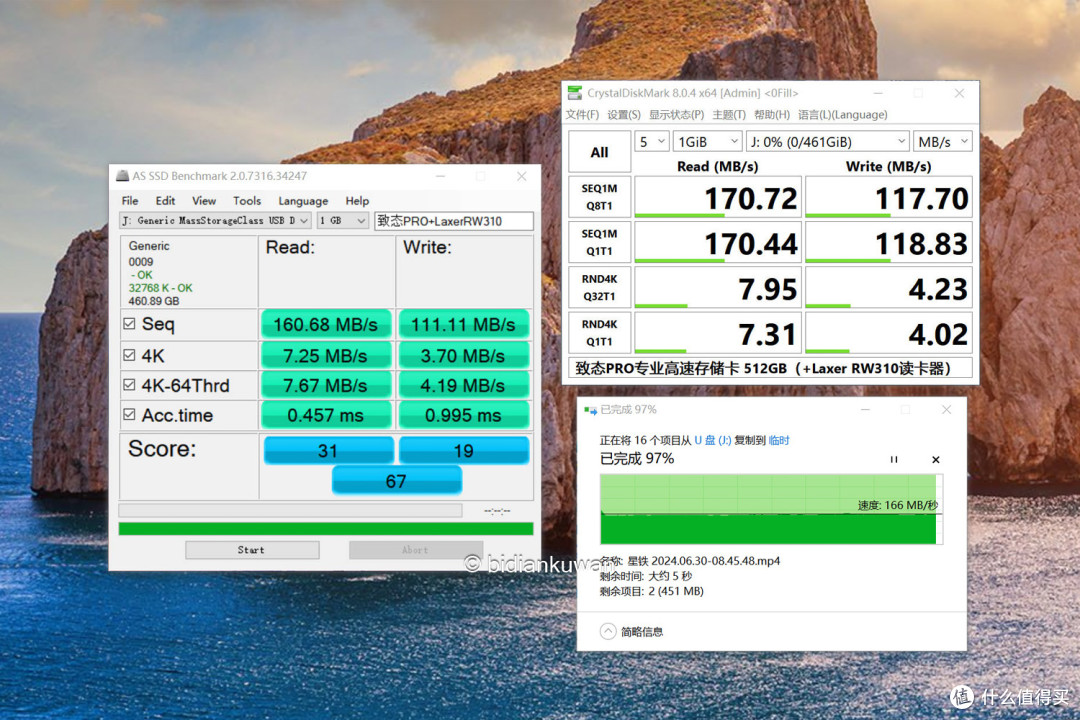Toggle the 4K test checkbox
1080x720 pixels.
point(129,355)
